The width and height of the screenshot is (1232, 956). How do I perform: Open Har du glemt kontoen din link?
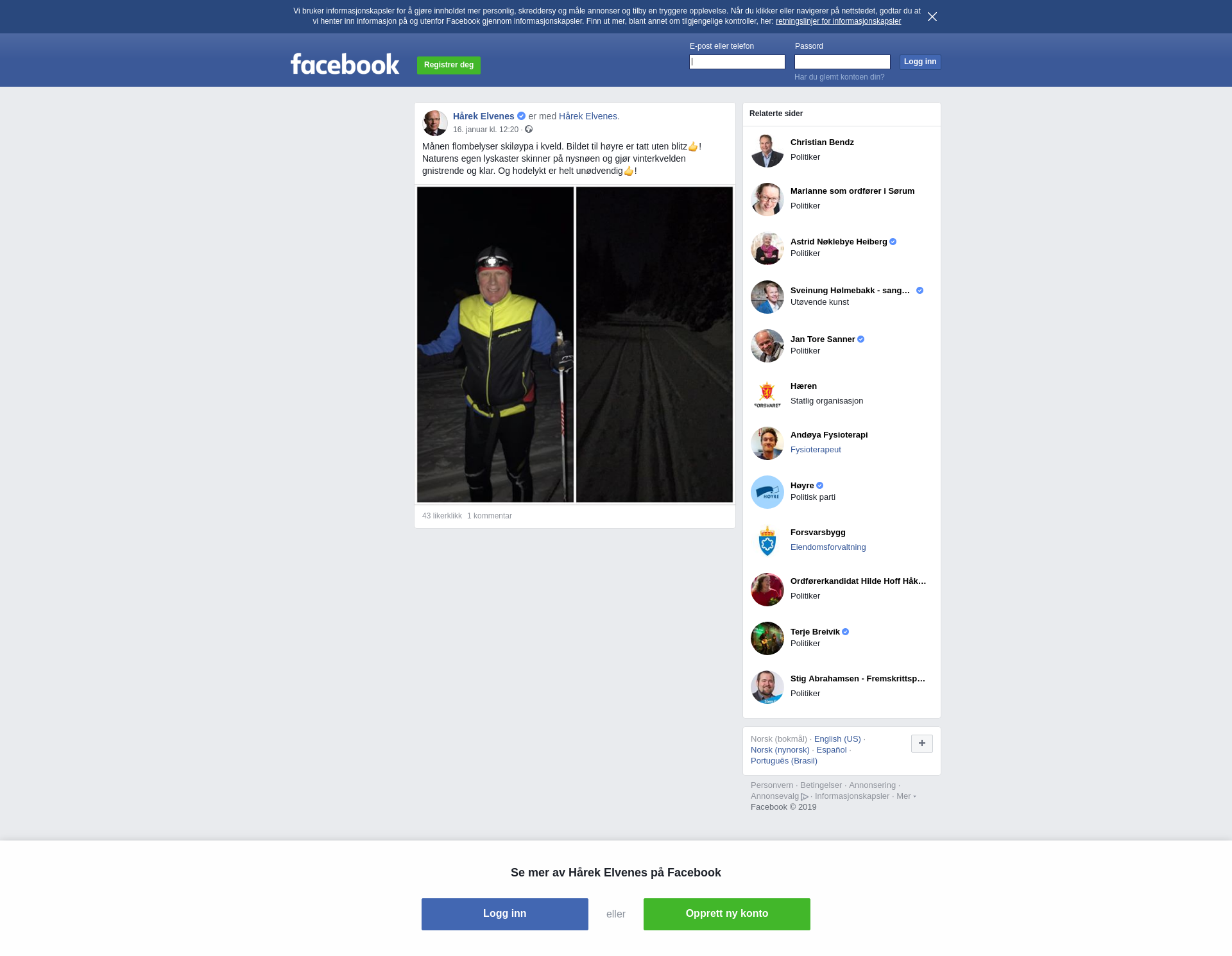pos(839,77)
